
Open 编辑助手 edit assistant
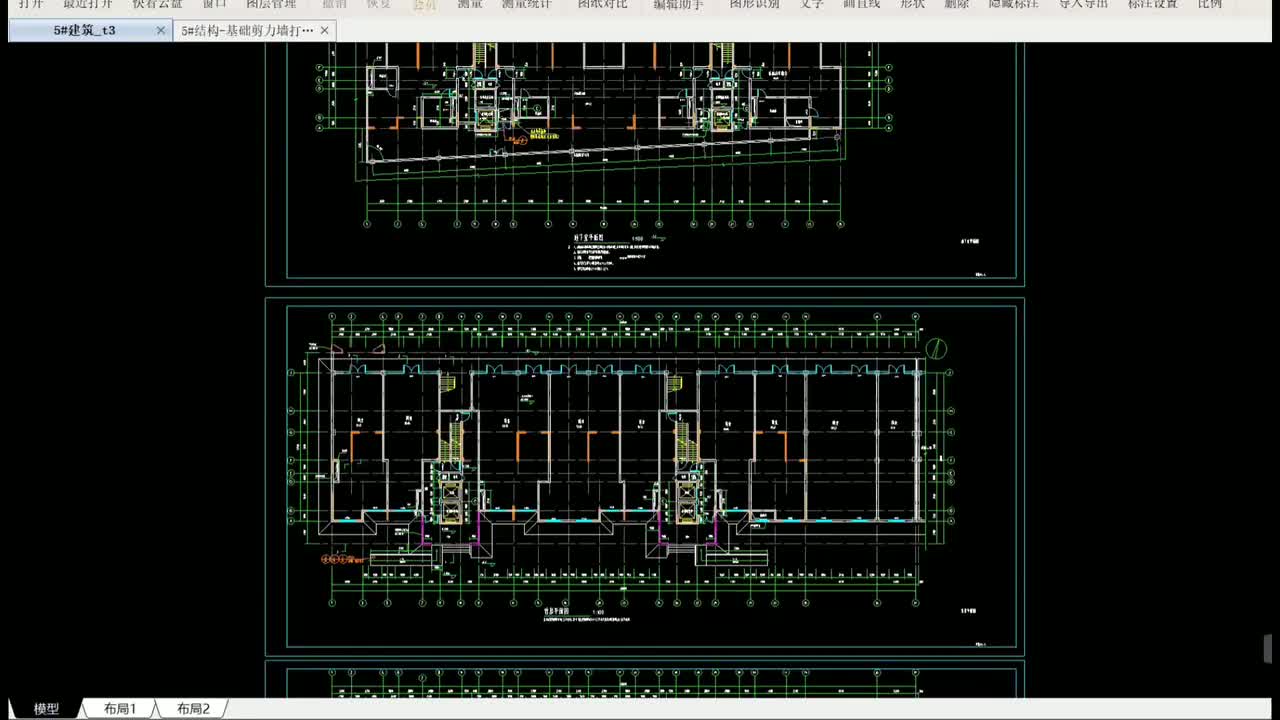[679, 4]
